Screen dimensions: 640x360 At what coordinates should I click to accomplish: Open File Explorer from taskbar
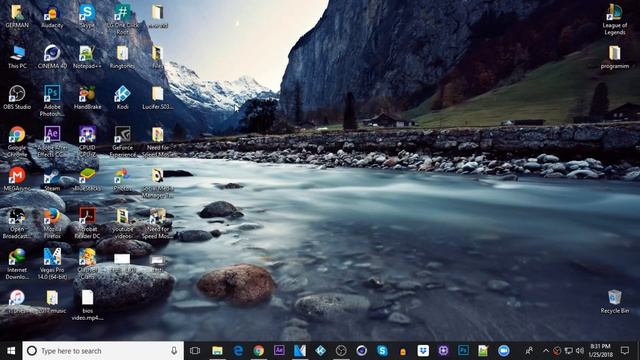click(217, 351)
